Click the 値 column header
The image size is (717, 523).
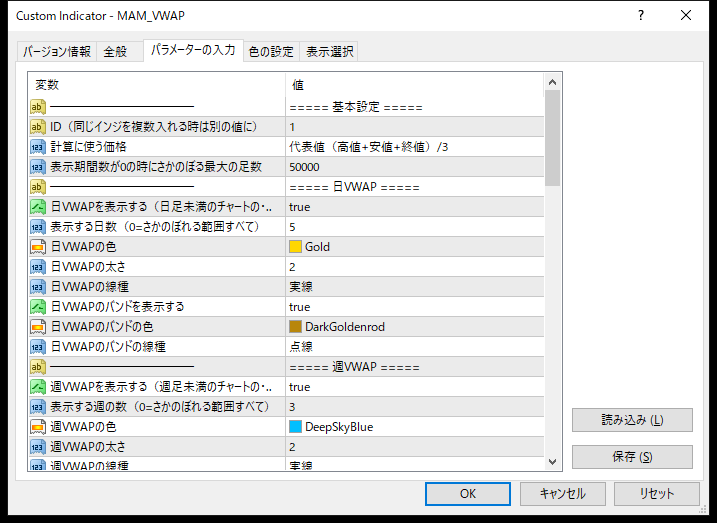pos(415,85)
